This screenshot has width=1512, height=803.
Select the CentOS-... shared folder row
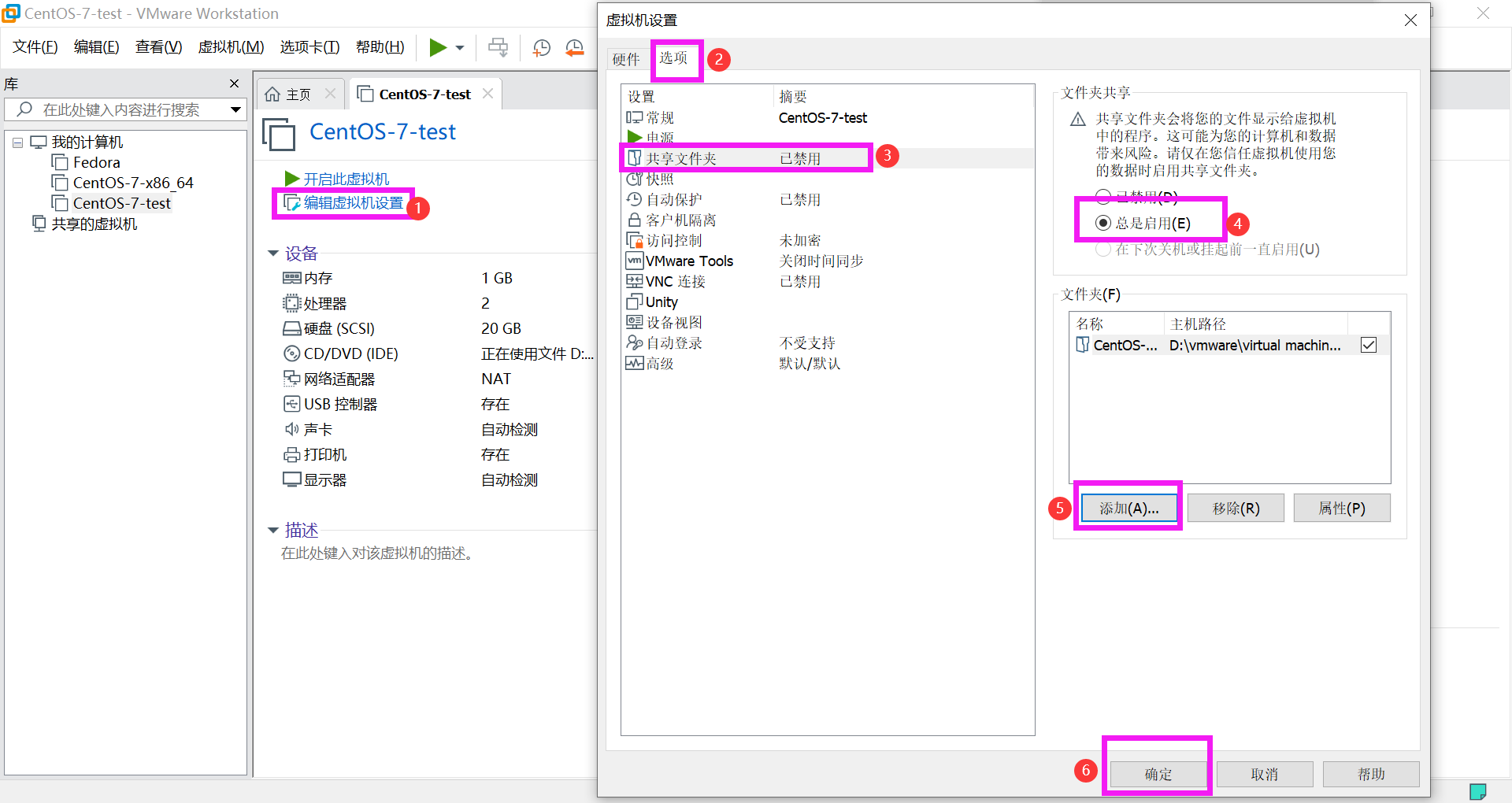(x=1228, y=345)
